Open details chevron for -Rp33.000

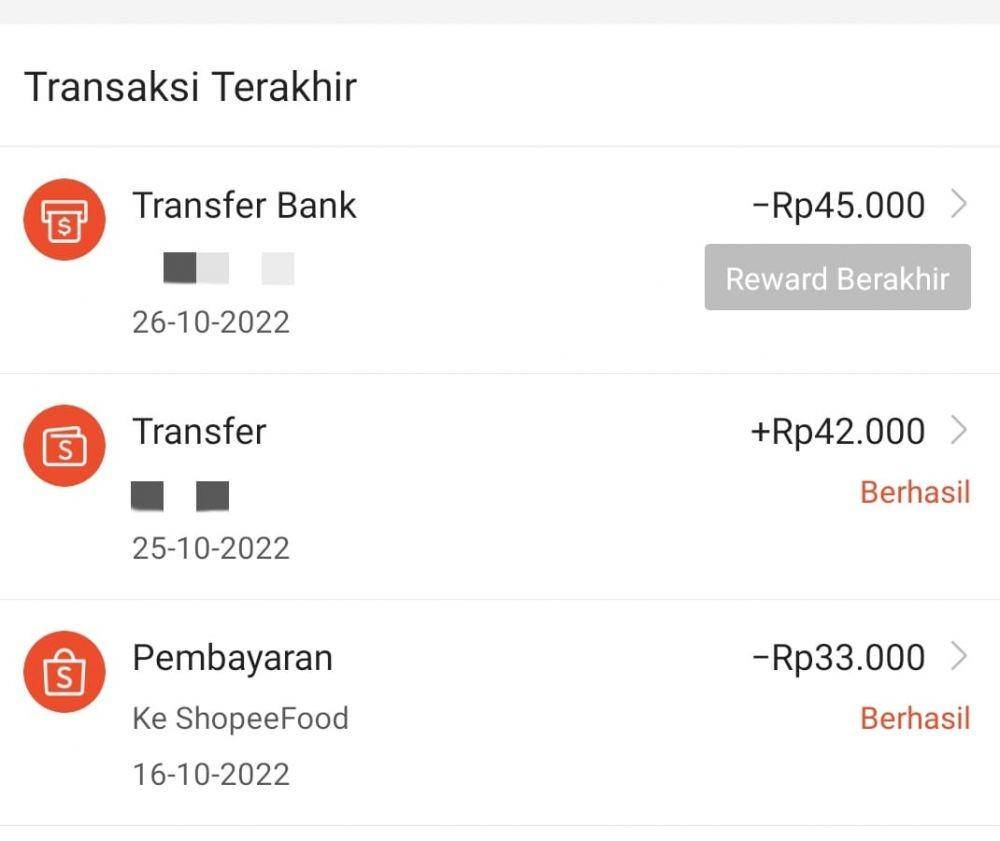click(959, 656)
